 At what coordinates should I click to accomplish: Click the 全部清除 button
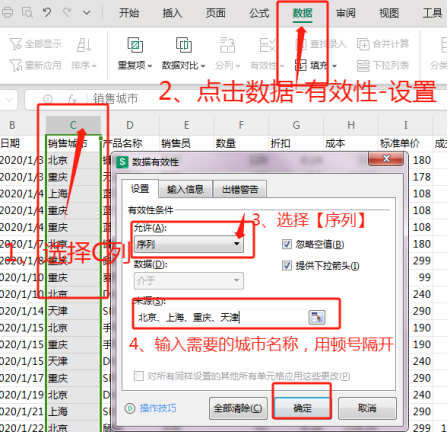click(x=238, y=408)
